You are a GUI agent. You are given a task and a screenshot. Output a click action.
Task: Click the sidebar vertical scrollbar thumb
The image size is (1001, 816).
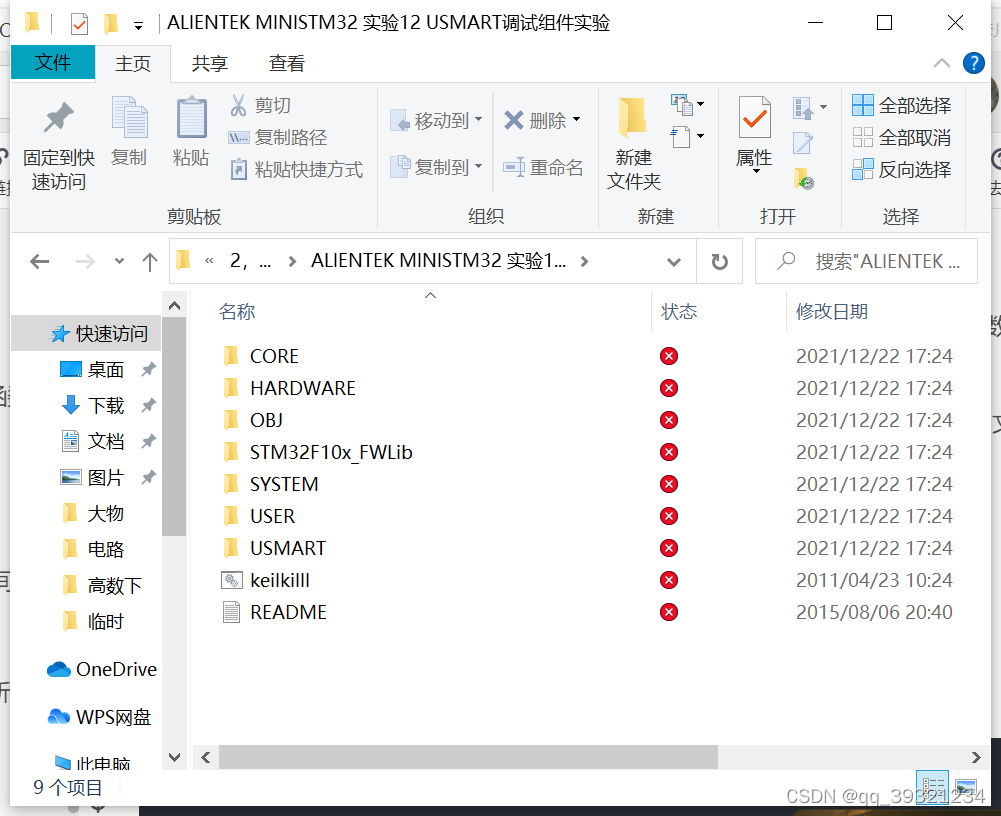point(174,426)
